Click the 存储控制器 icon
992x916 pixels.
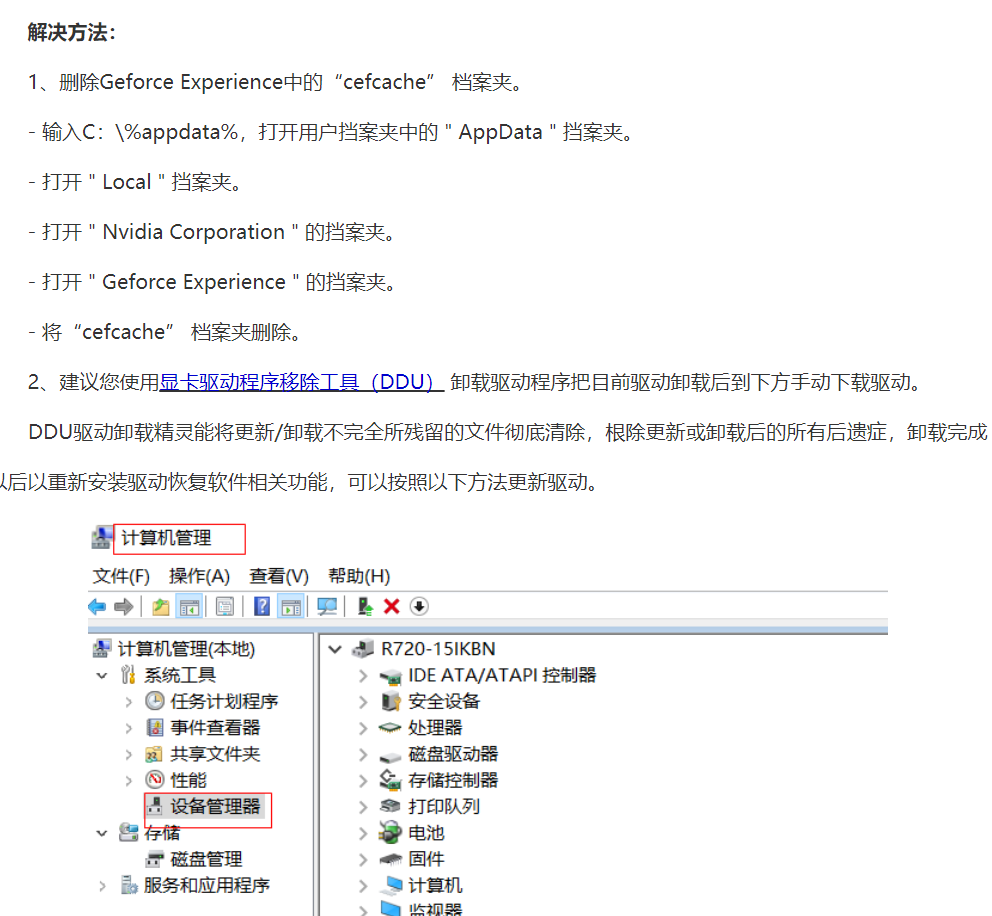click(x=390, y=781)
